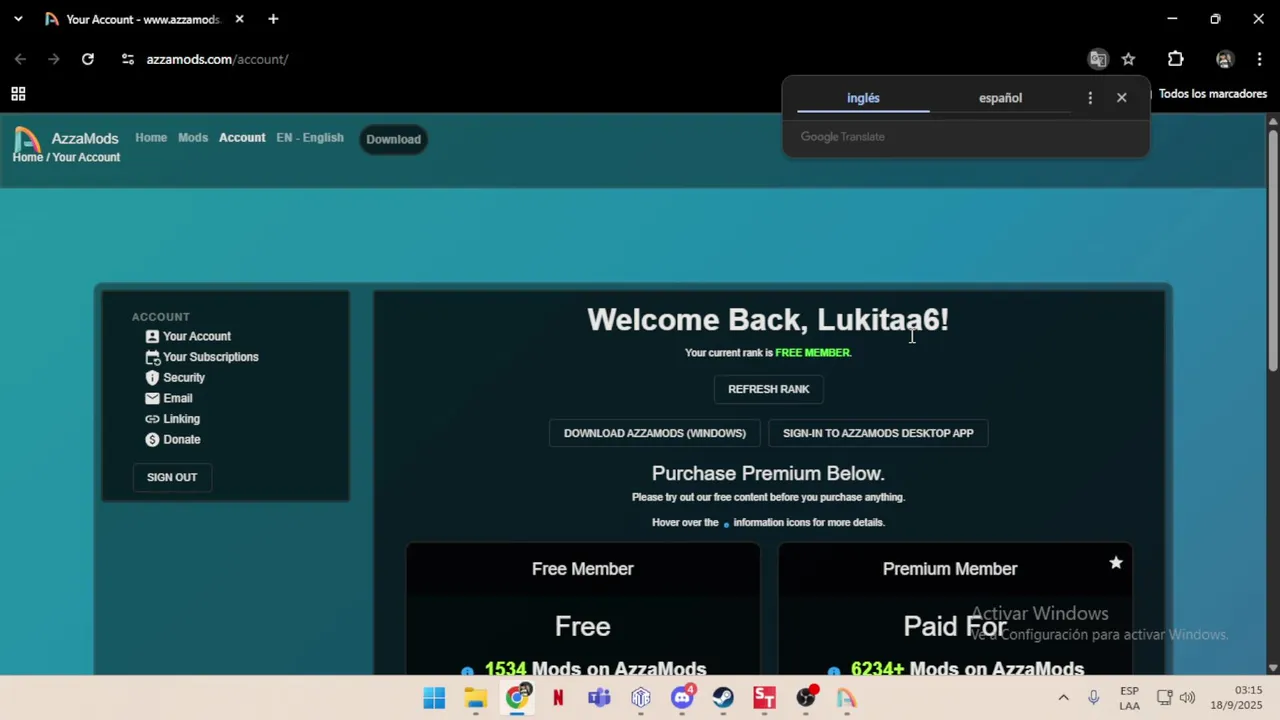Viewport: 1280px width, 720px height.
Task: Click the ESP LAA keyboard language indicator
Action: [1129, 698]
